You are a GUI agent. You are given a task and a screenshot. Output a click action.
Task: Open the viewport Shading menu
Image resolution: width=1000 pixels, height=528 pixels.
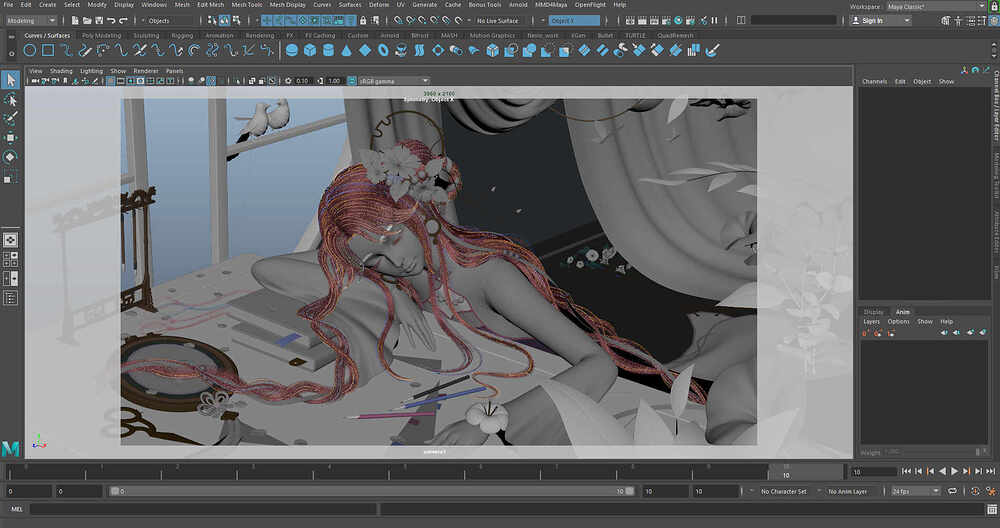pos(61,71)
